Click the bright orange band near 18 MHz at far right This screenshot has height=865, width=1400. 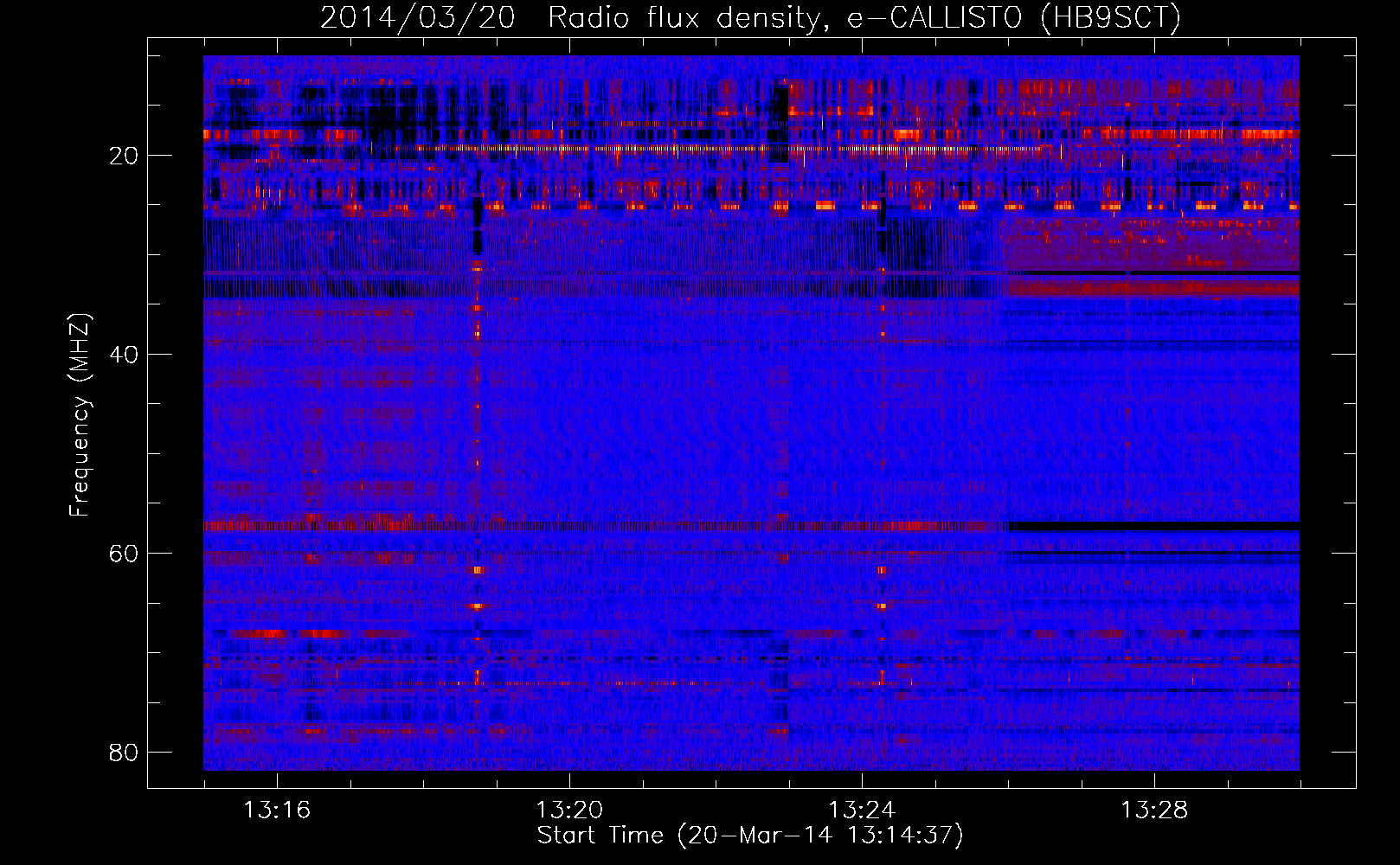pos(1268,134)
